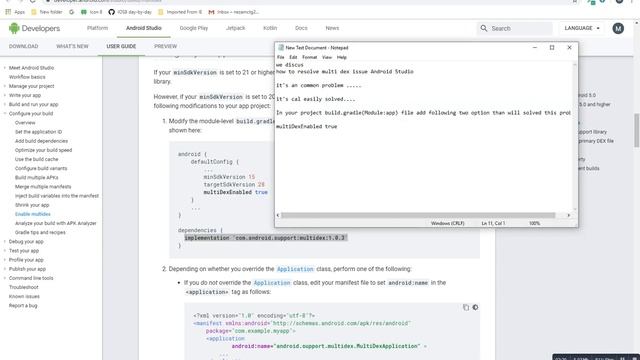This screenshot has width=640, height=360.
Task: Switch to the News tab
Action: pyautogui.click(x=332, y=28)
